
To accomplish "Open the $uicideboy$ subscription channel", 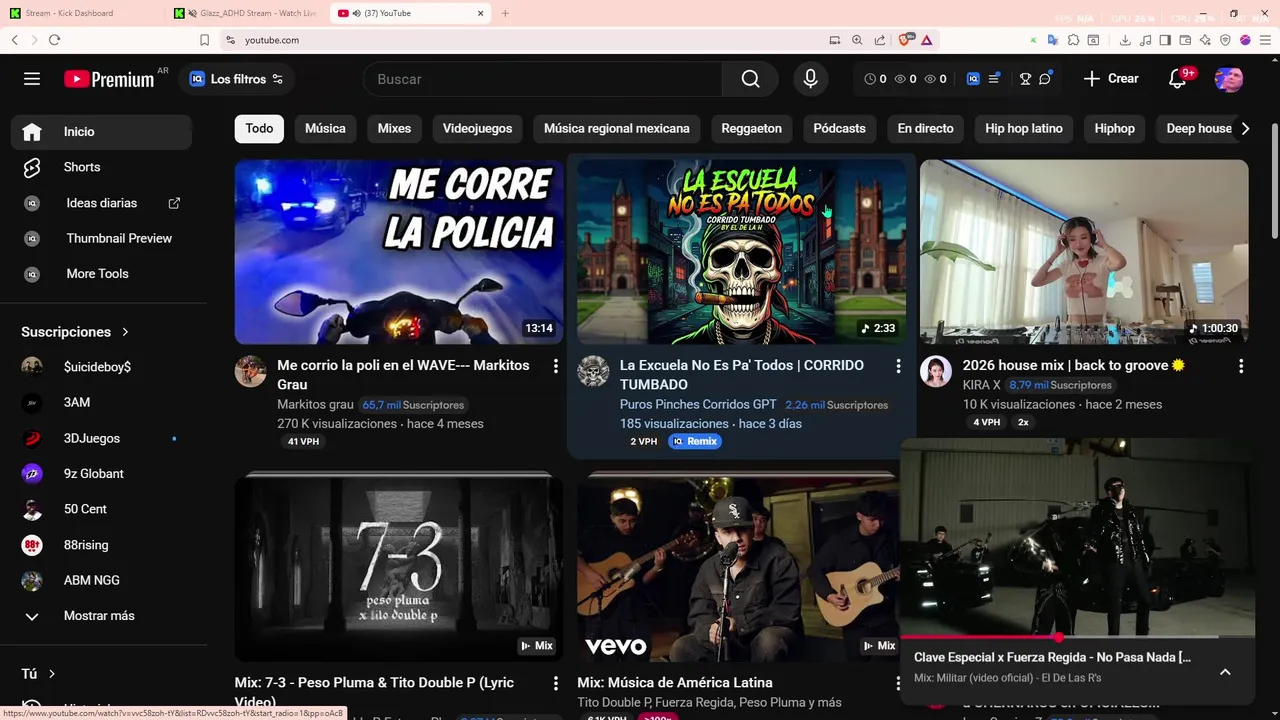I will point(101,367).
